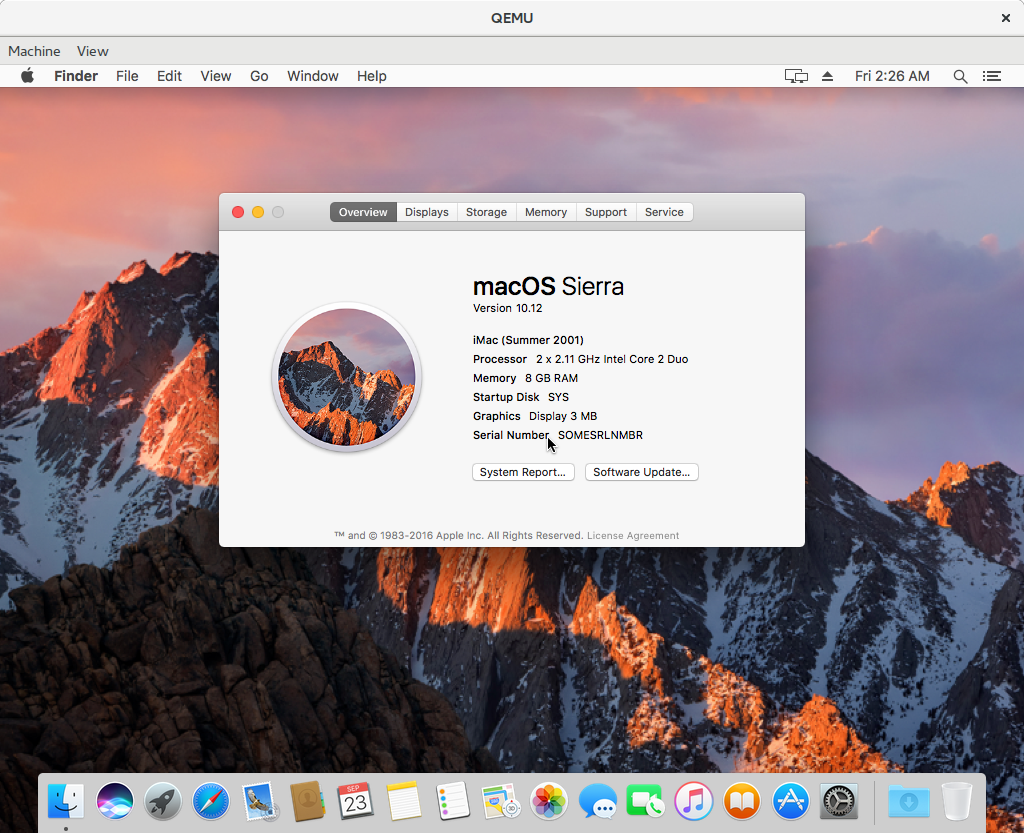Switch to the Storage tab
The image size is (1024, 833).
click(x=486, y=212)
